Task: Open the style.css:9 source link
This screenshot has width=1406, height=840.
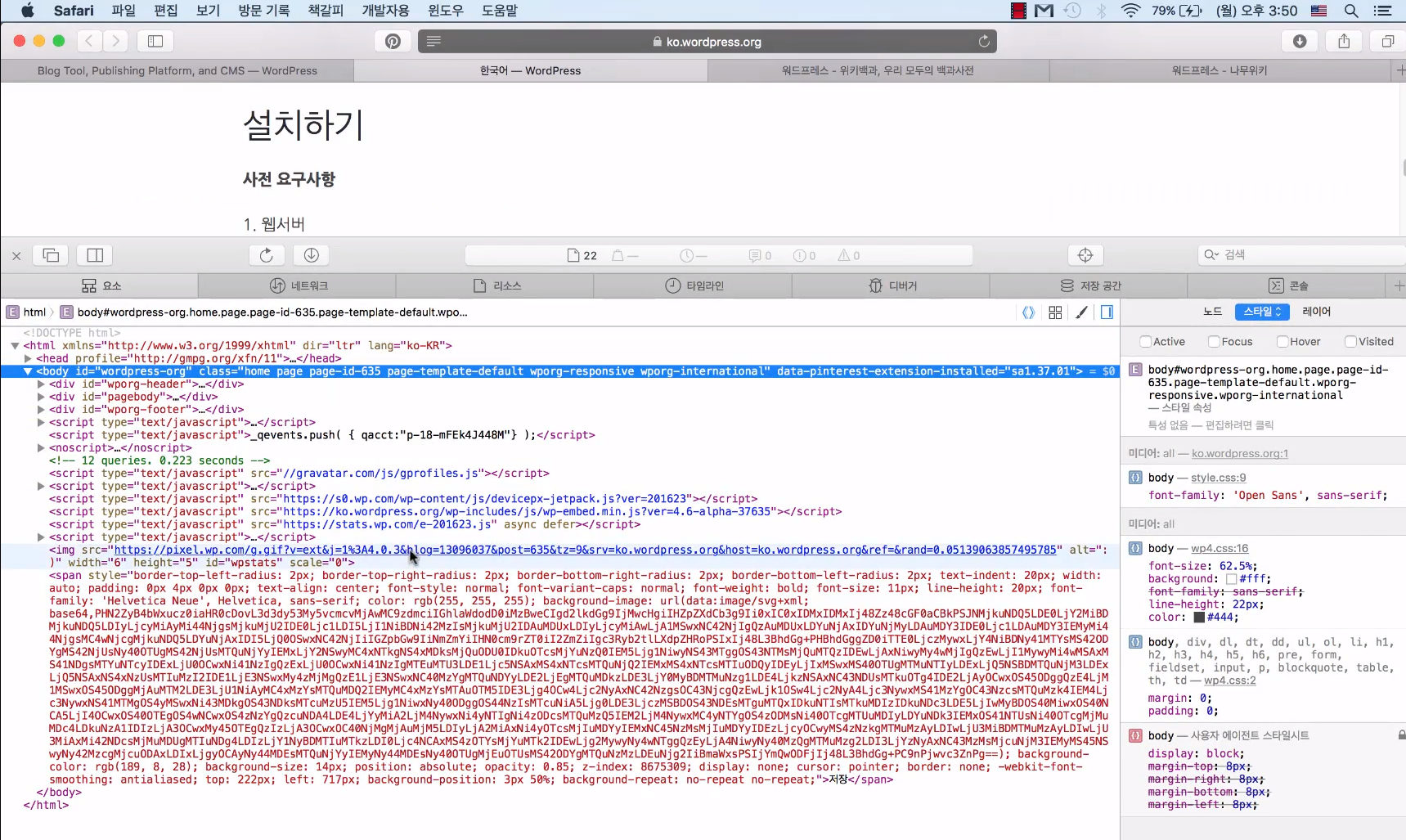Action: [x=1219, y=478]
